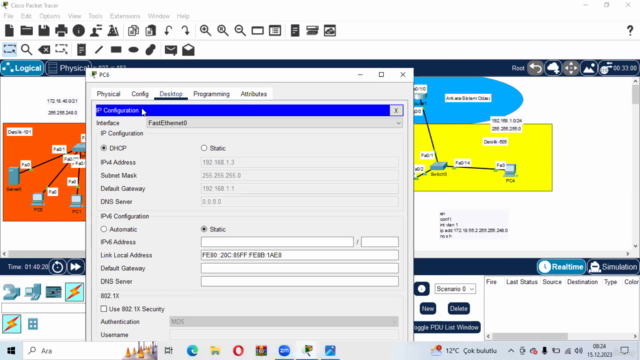Switch to Simulation mode

click(x=613, y=267)
